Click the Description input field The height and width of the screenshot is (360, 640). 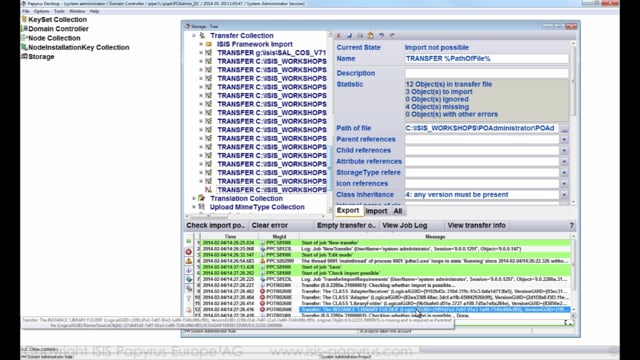click(487, 73)
